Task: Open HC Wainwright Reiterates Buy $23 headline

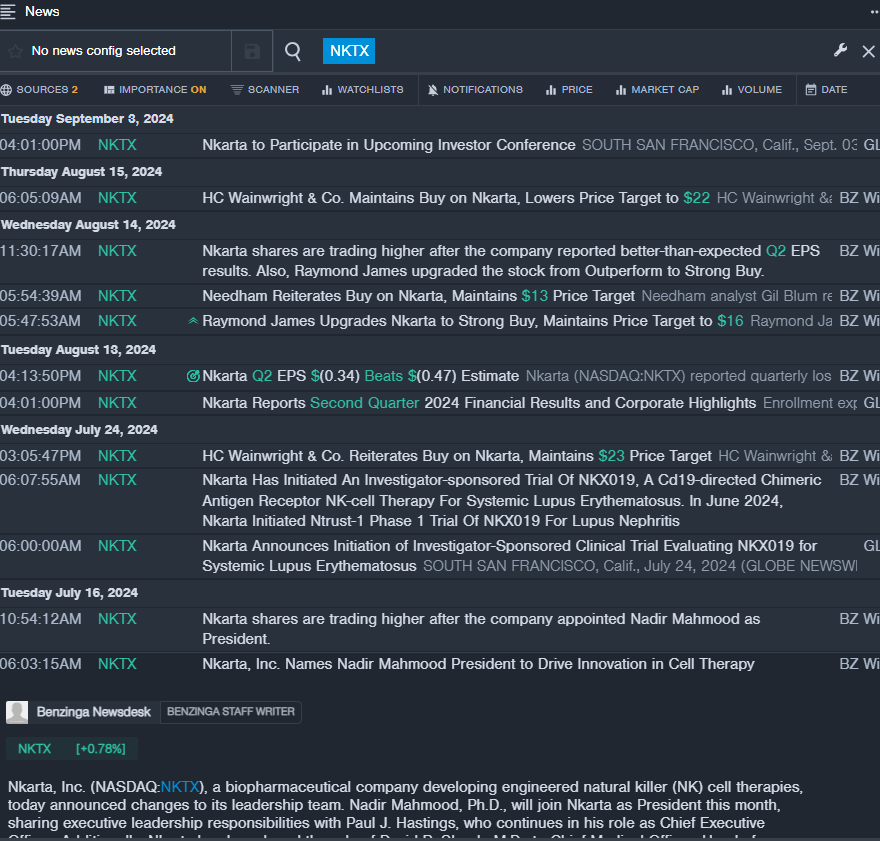Action: pyautogui.click(x=456, y=456)
